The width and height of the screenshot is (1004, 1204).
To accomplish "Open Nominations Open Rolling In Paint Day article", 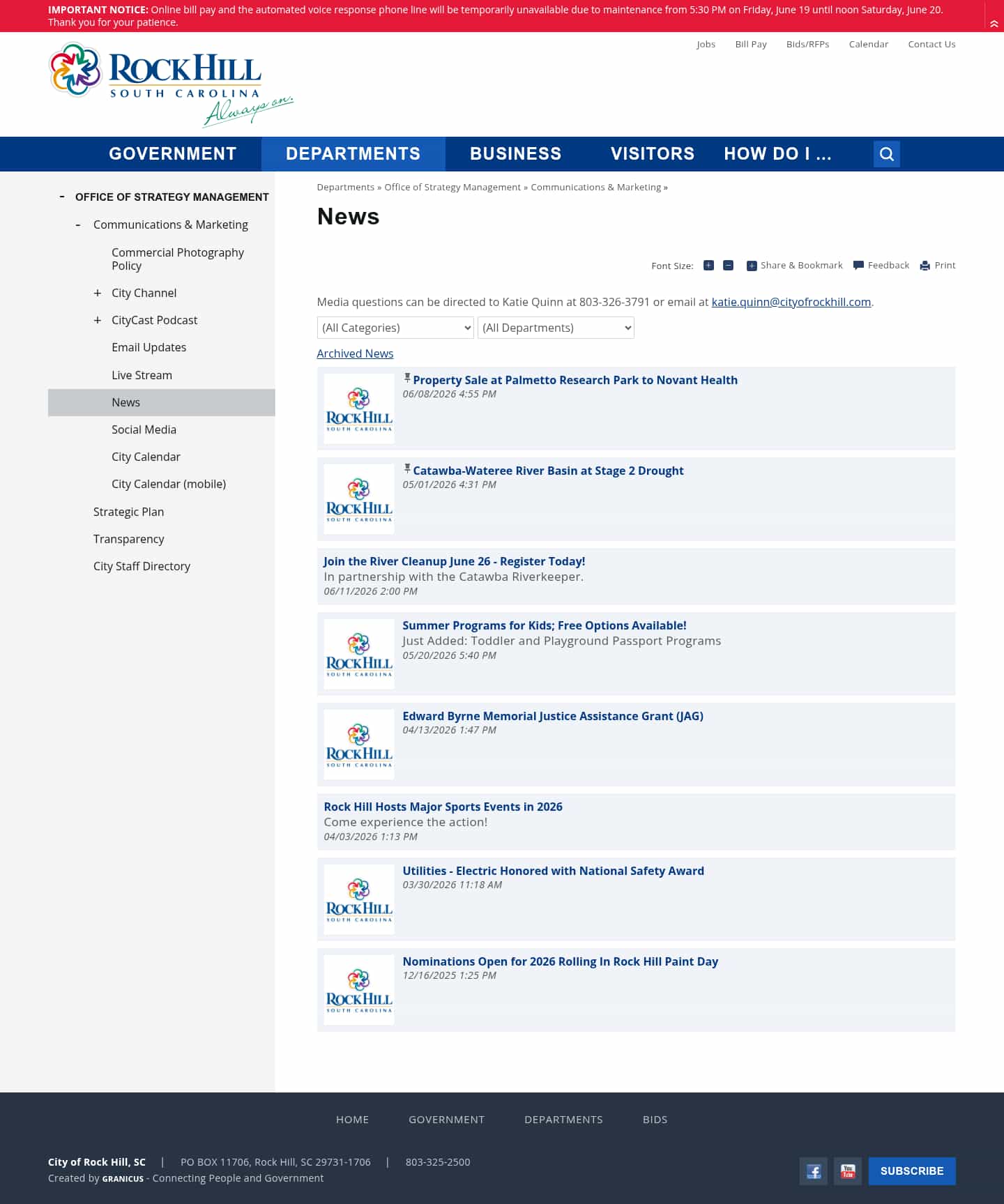I will pyautogui.click(x=560, y=961).
